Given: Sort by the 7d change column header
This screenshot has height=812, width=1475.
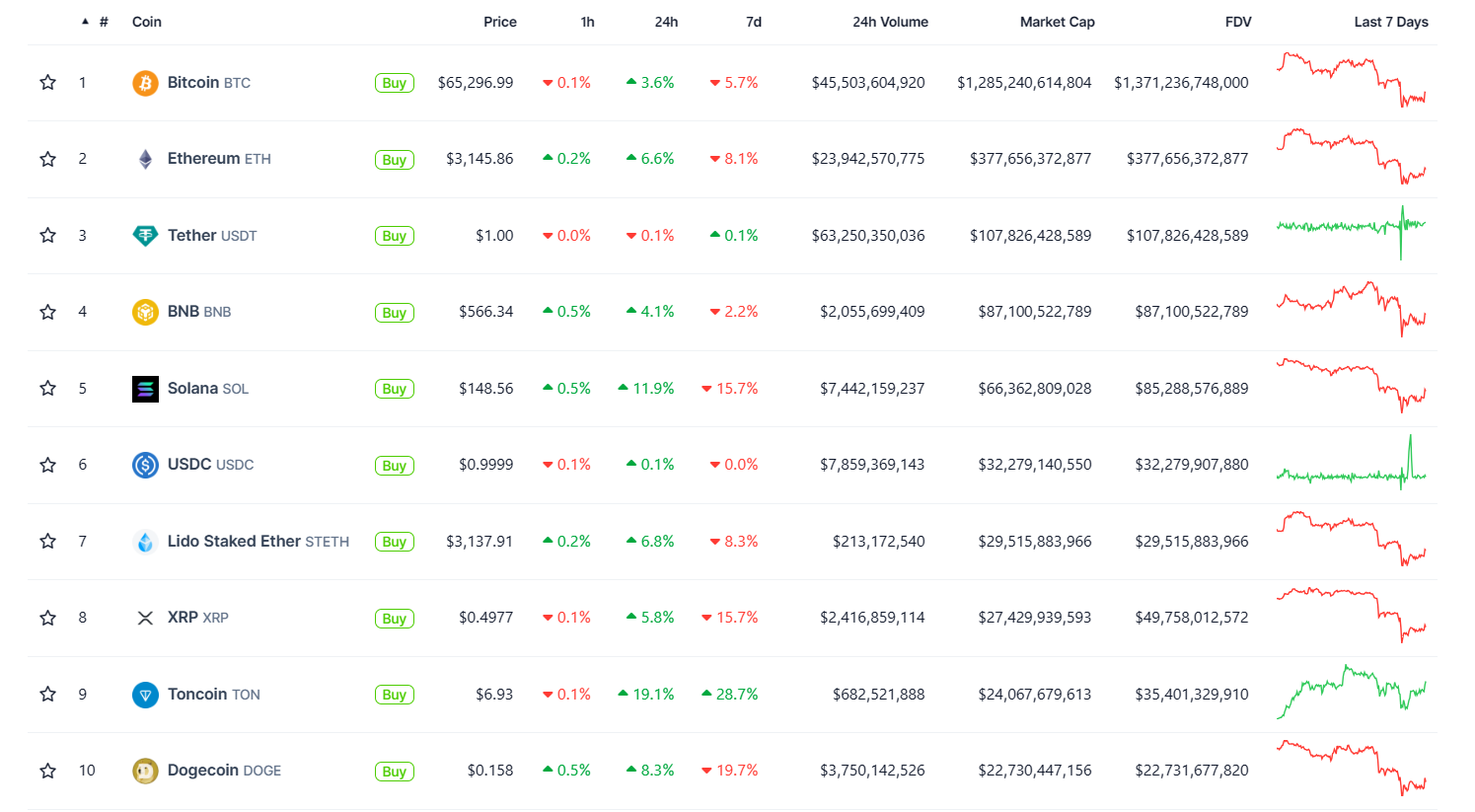Looking at the screenshot, I should coord(754,22).
